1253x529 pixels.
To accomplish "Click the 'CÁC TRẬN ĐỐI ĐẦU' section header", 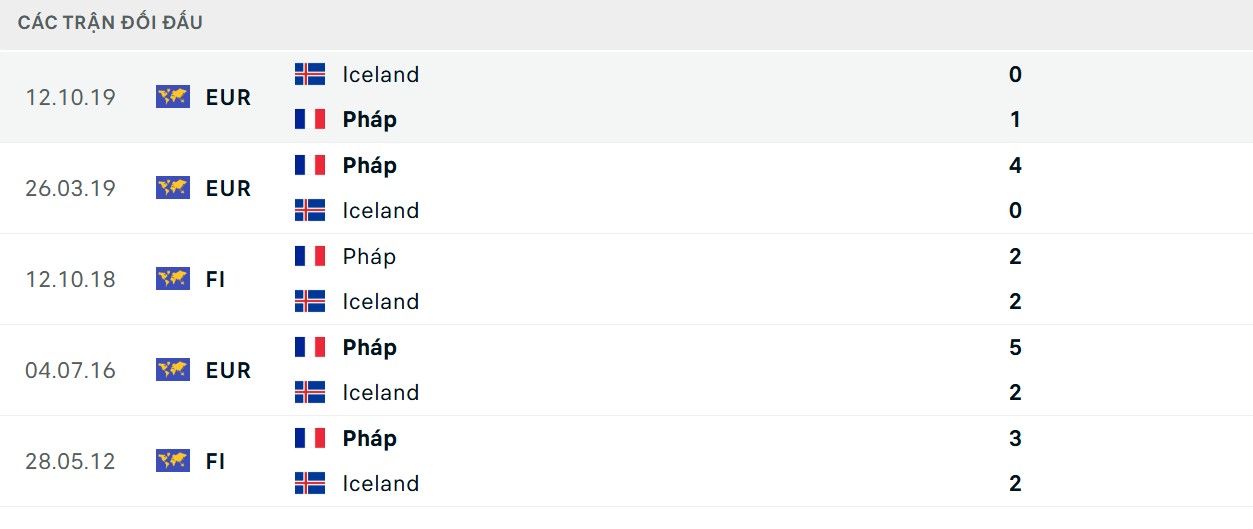I will [110, 22].
